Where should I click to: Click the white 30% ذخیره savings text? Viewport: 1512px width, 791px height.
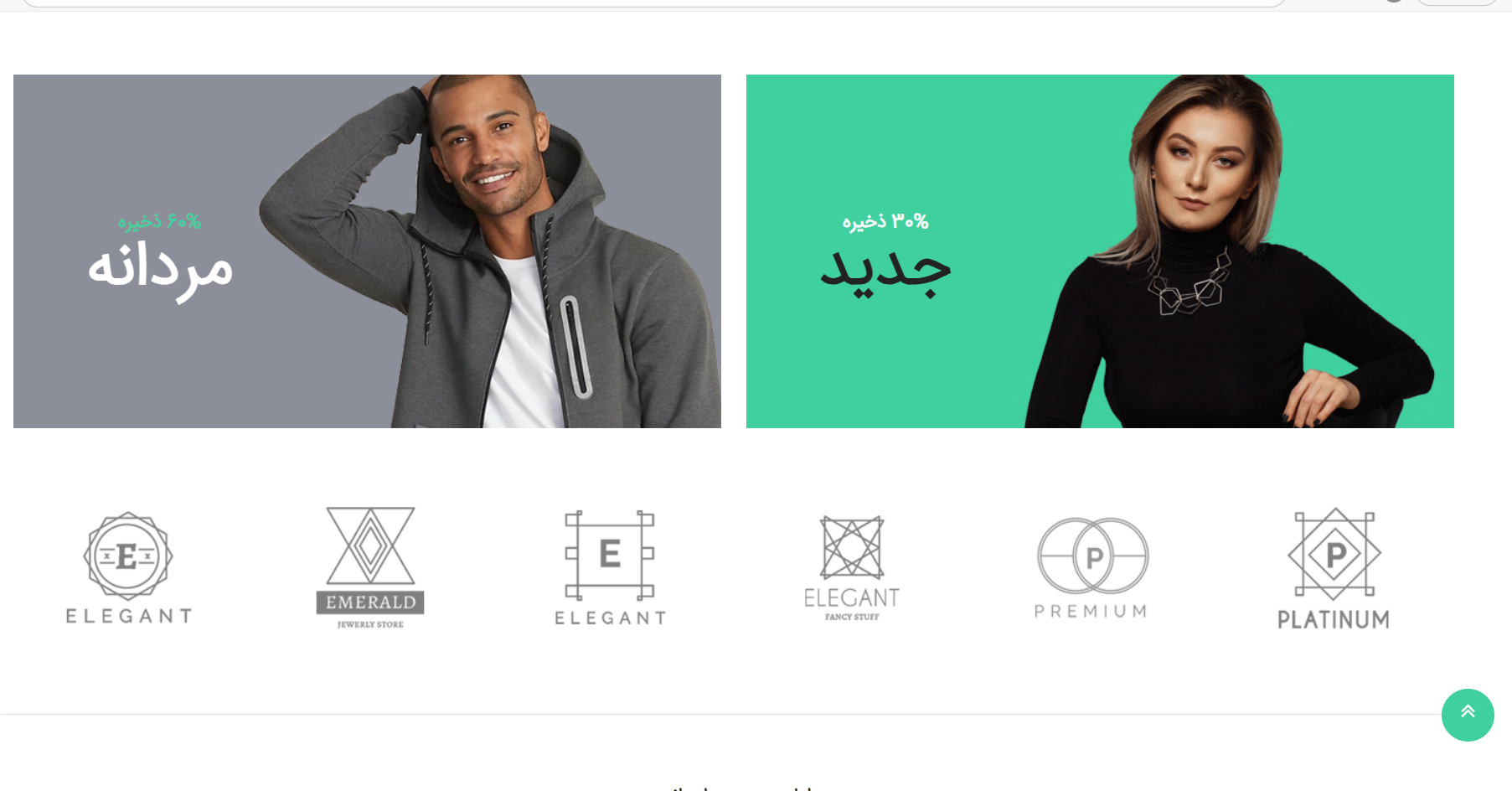(885, 221)
